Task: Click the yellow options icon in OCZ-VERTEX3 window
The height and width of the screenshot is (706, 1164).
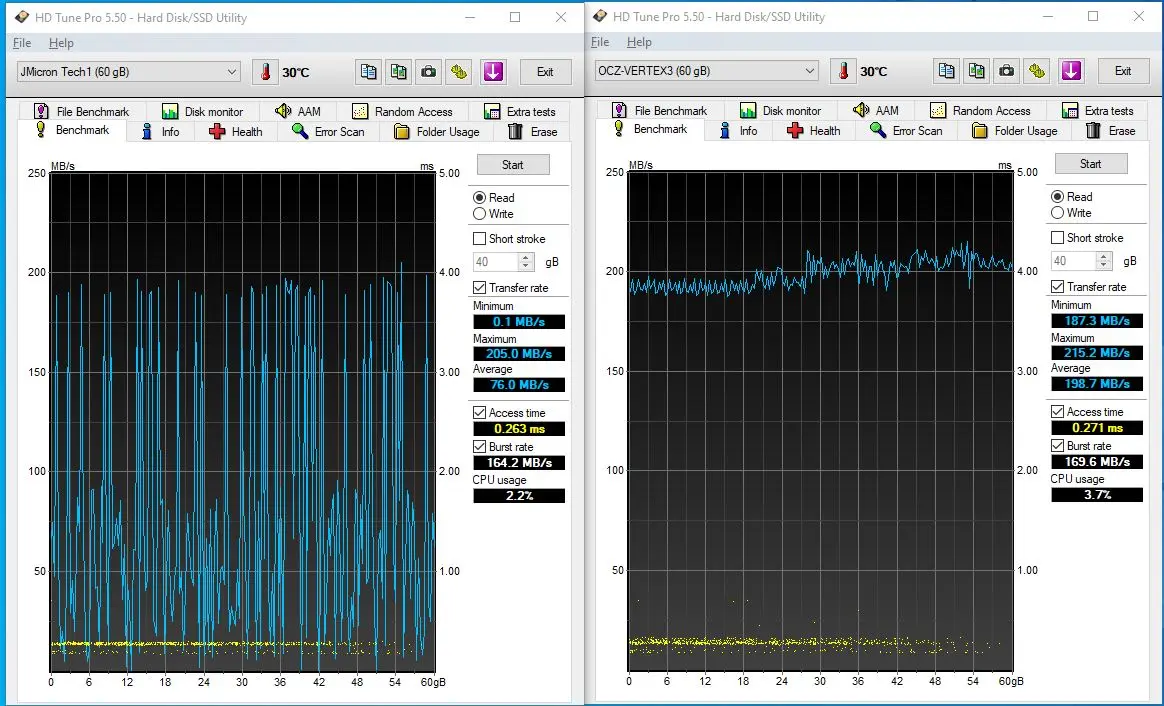Action: pyautogui.click(x=1038, y=71)
